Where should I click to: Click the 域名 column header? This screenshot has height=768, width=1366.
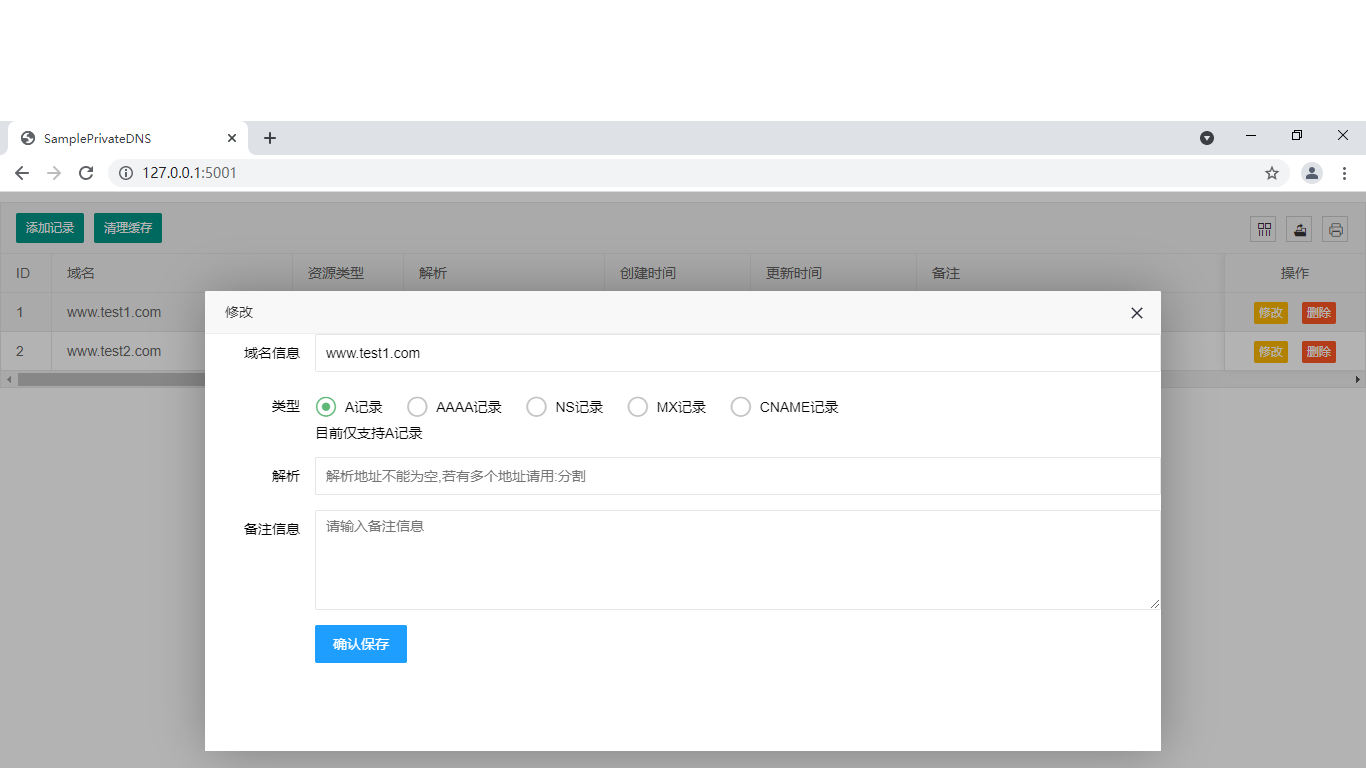point(172,273)
